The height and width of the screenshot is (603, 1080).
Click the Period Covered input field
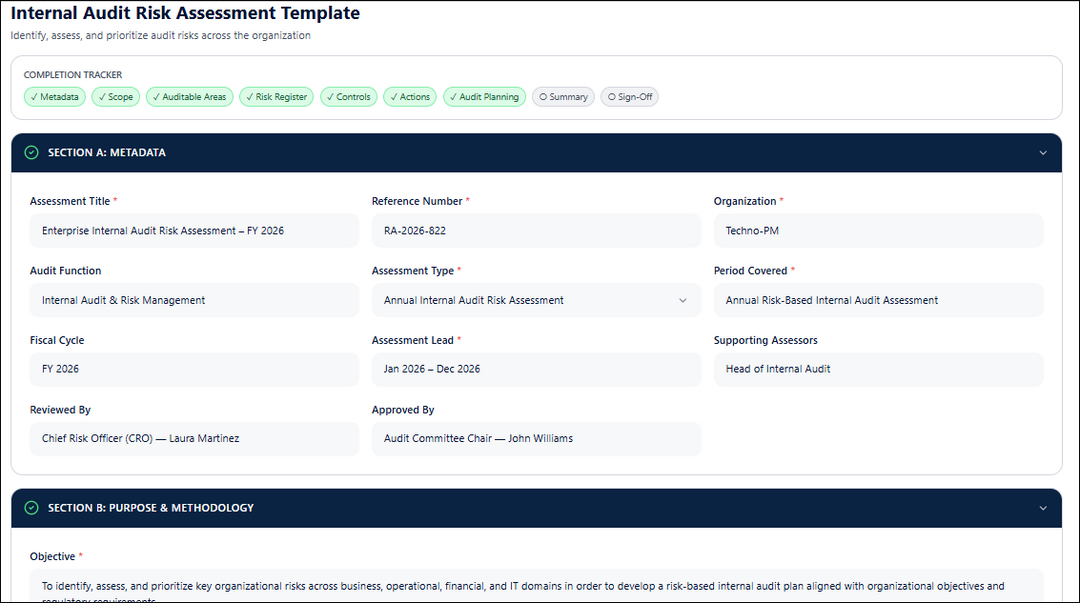(x=878, y=300)
